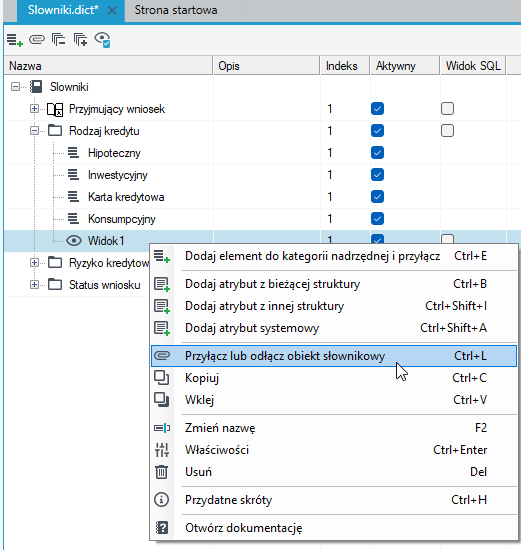Choose Przyłącz lub odłącz obiekt słownikowy
This screenshot has width=521, height=550.
coord(334,356)
